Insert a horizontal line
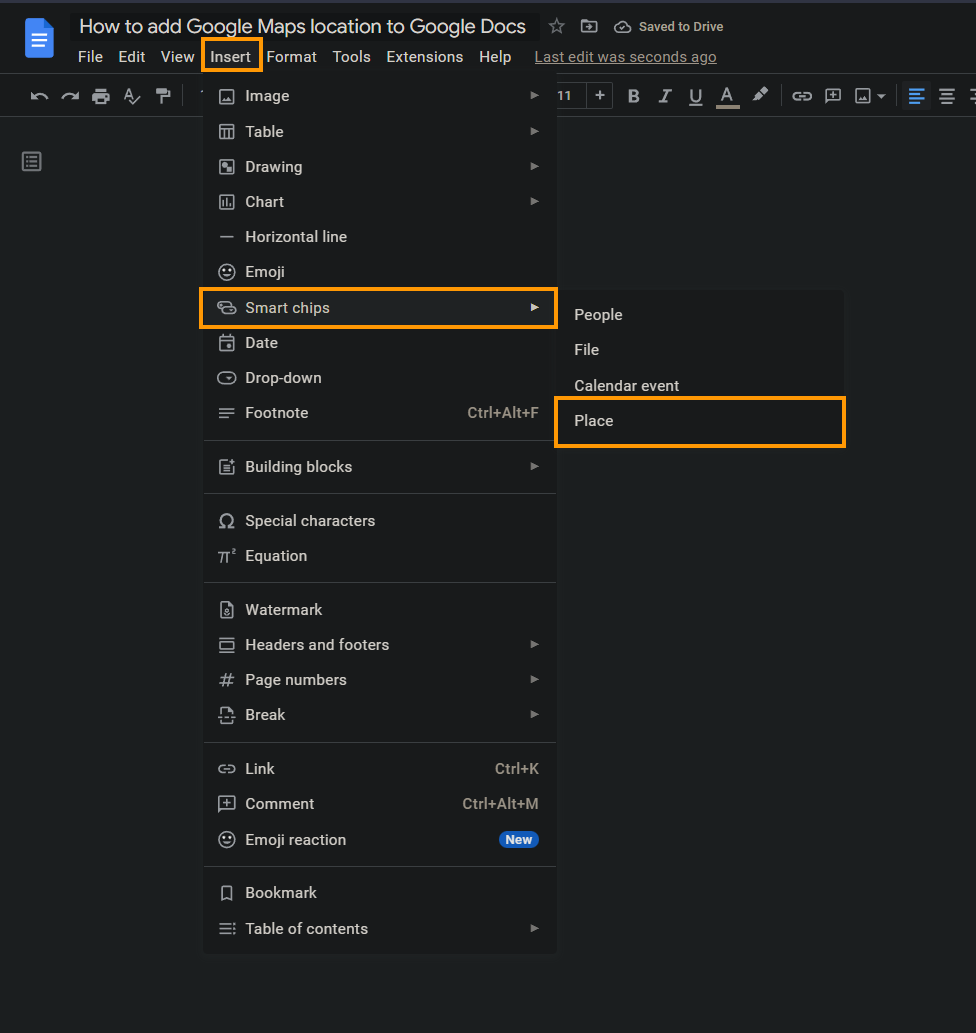976x1033 pixels. (x=380, y=237)
